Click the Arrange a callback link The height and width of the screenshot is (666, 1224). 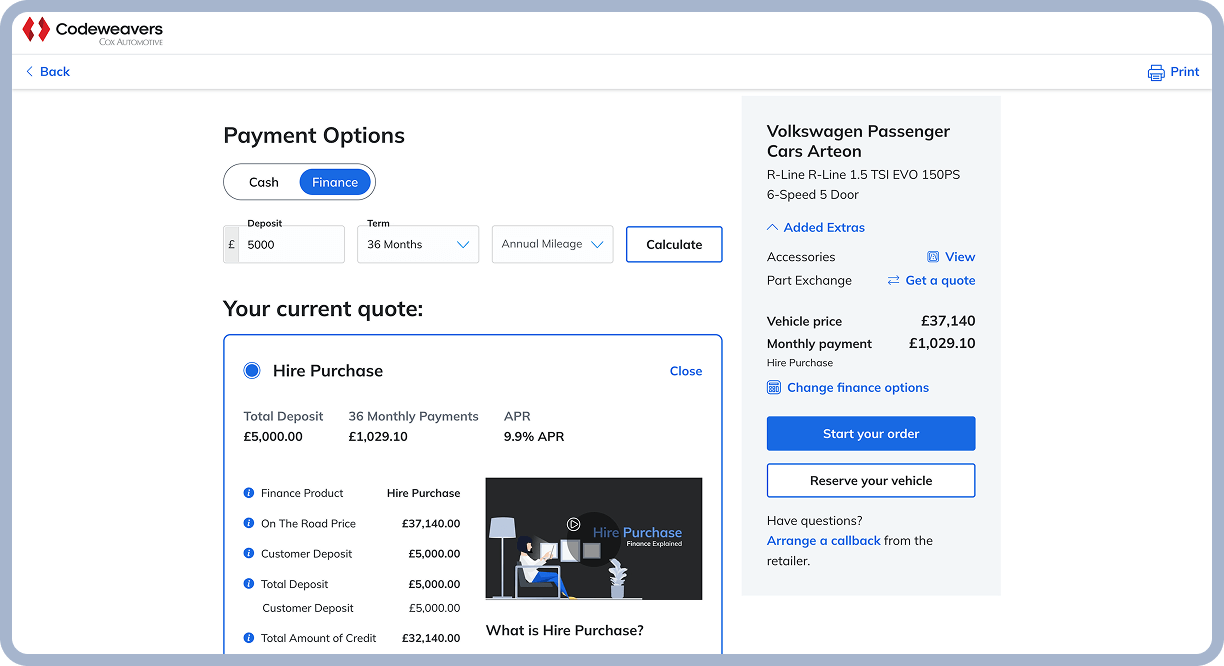(x=824, y=541)
